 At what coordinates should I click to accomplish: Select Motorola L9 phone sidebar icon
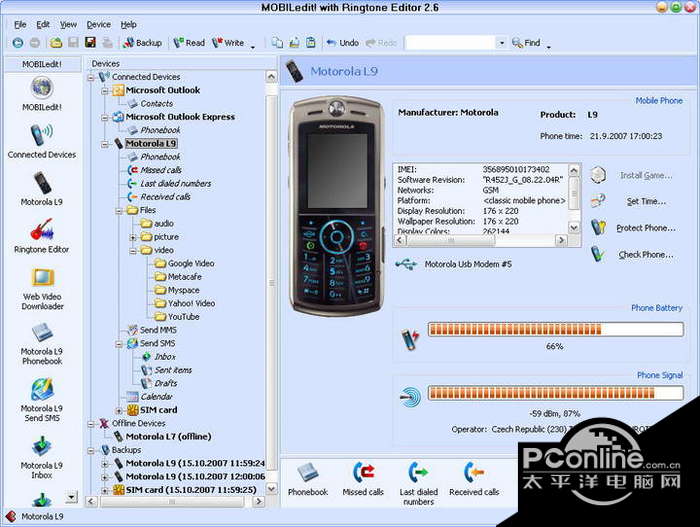(x=42, y=183)
